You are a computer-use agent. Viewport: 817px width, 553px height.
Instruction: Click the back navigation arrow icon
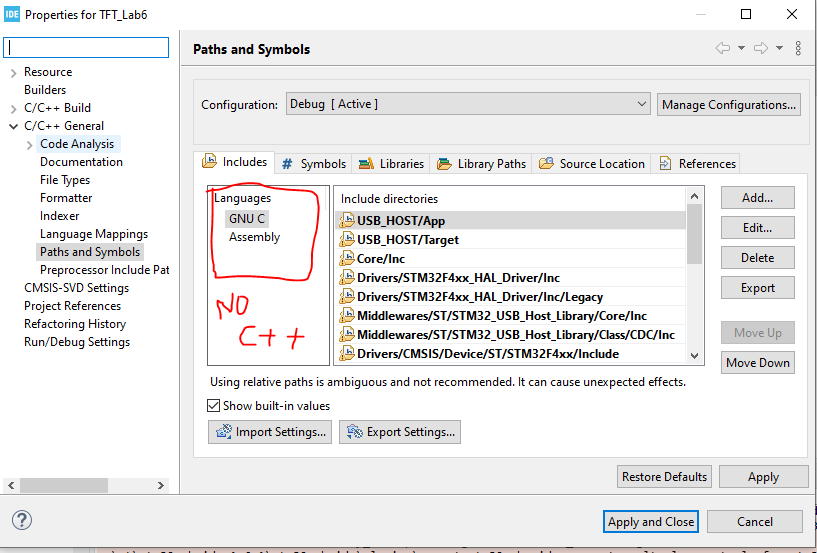(723, 48)
